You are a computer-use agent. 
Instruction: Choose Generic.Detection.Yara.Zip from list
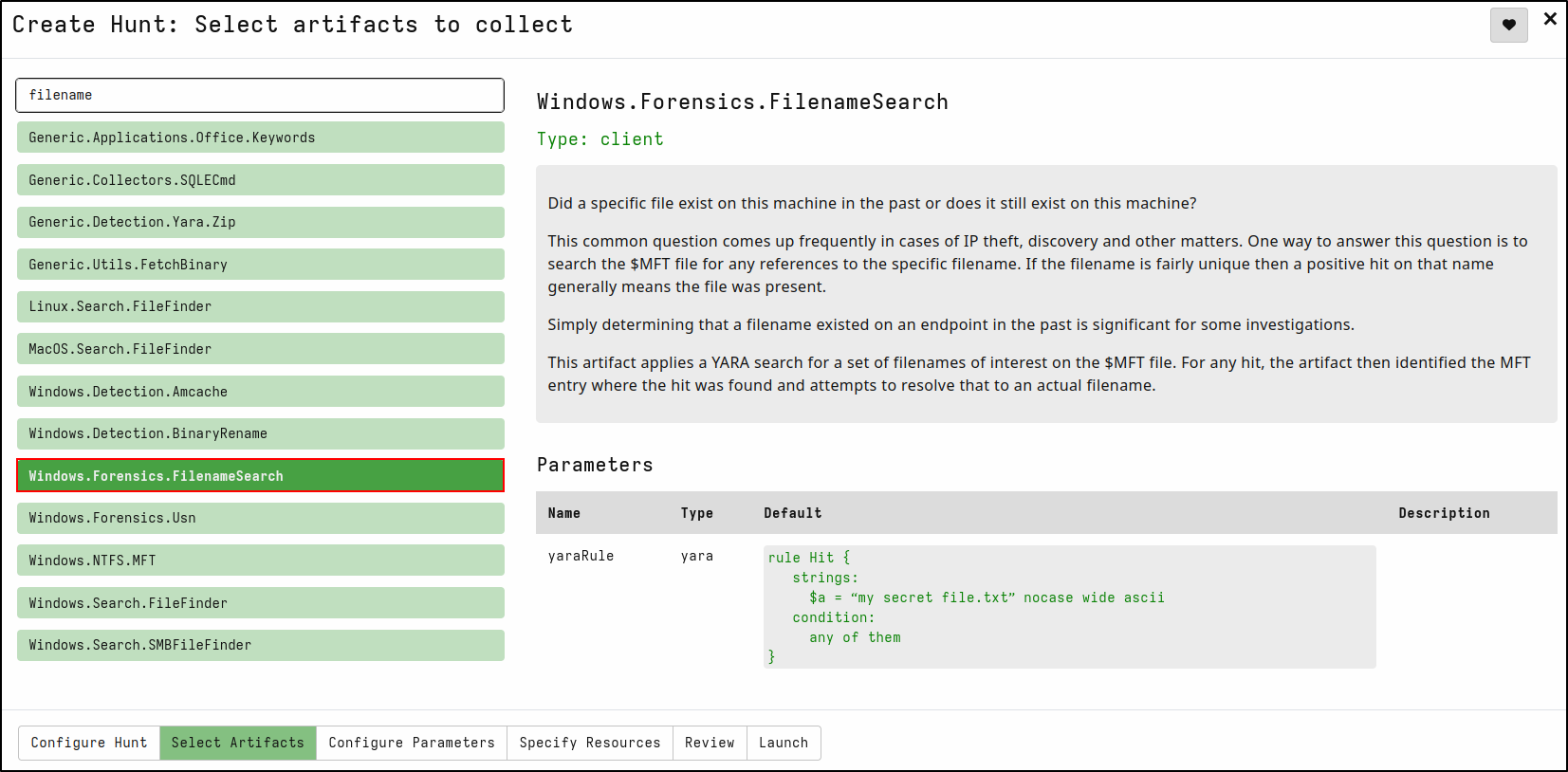(260, 222)
